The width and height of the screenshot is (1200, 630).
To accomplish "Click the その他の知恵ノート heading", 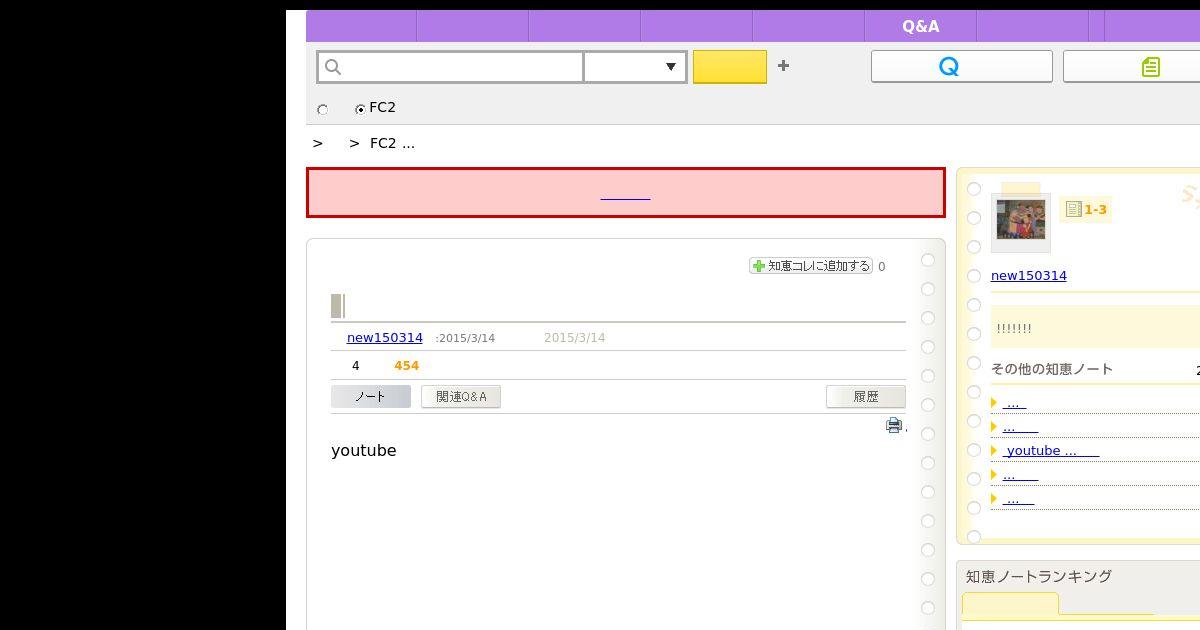I will tap(1052, 369).
